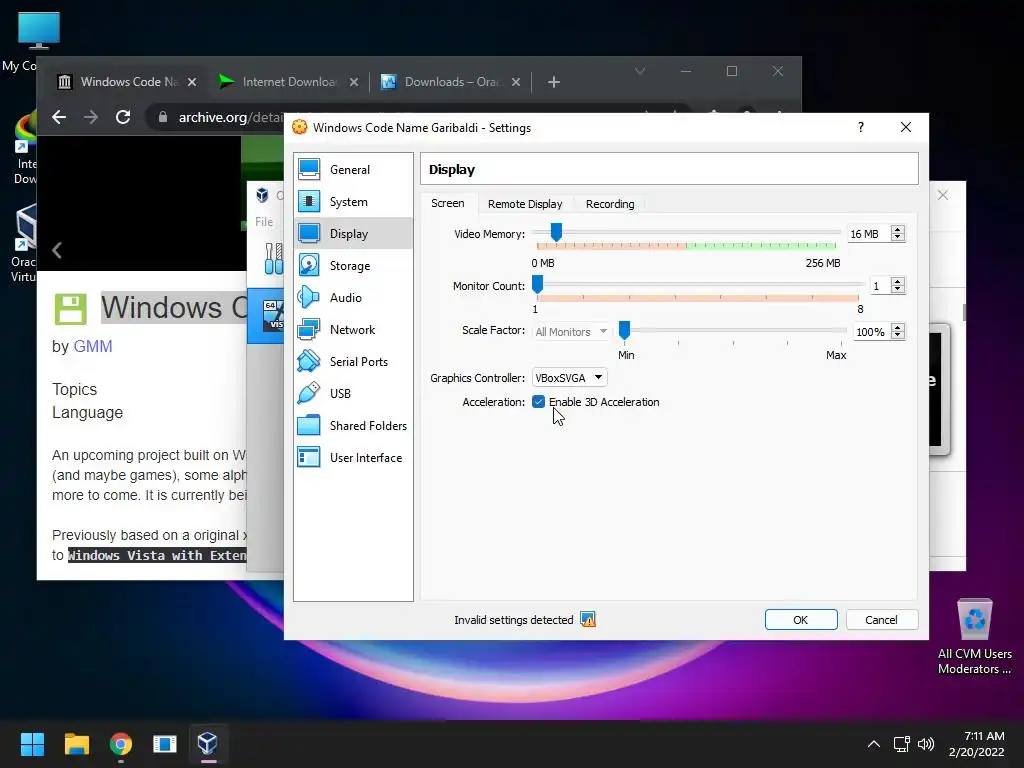The width and height of the screenshot is (1024, 768).
Task: Open the User Interface settings category
Action: tap(353, 458)
